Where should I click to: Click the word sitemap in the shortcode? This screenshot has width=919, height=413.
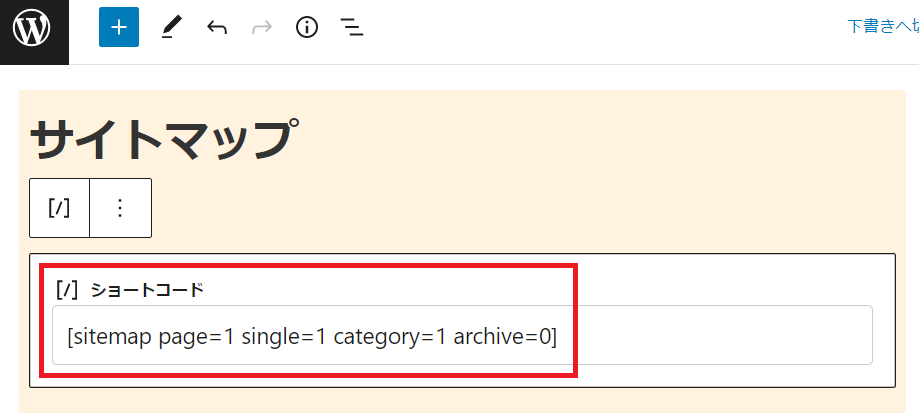click(x=113, y=337)
